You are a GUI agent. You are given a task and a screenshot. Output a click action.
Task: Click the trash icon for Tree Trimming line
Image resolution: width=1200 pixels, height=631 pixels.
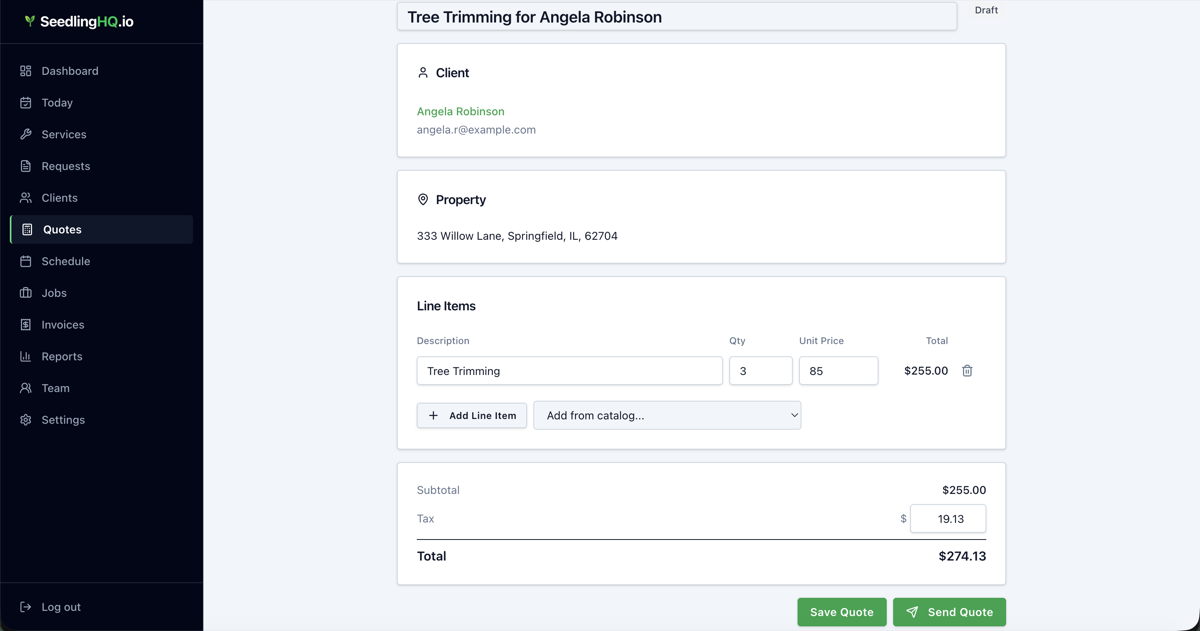click(x=967, y=371)
